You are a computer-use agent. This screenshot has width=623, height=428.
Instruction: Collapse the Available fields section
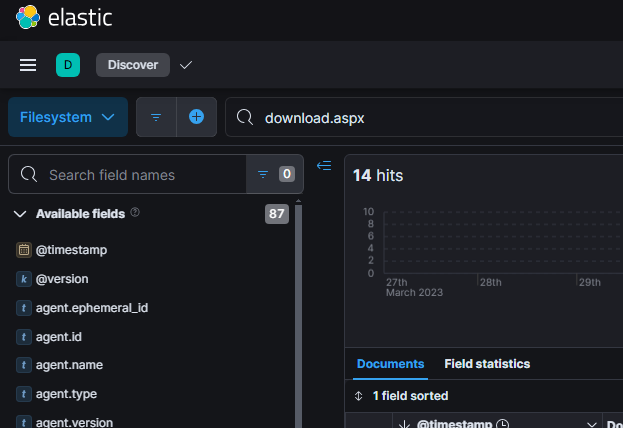click(20, 214)
